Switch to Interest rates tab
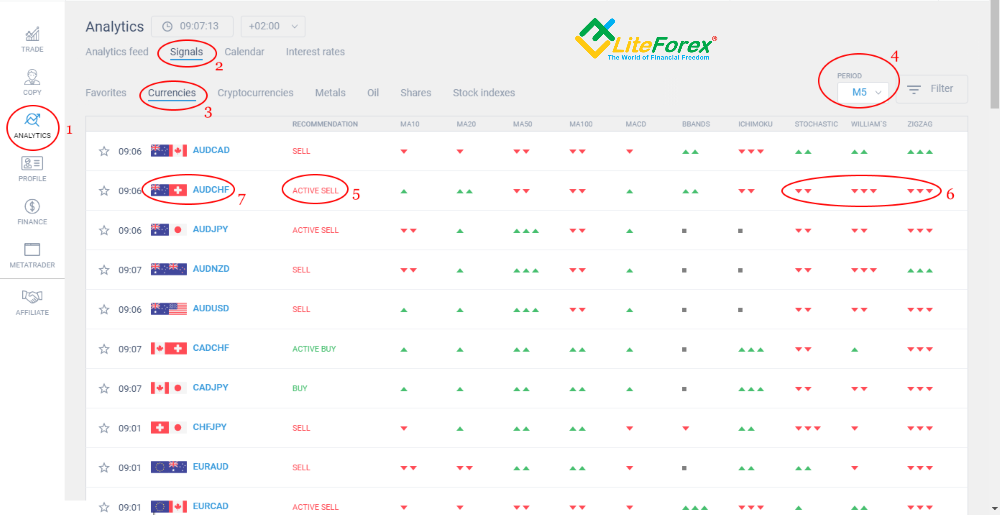This screenshot has height=515, width=1000. click(x=315, y=52)
